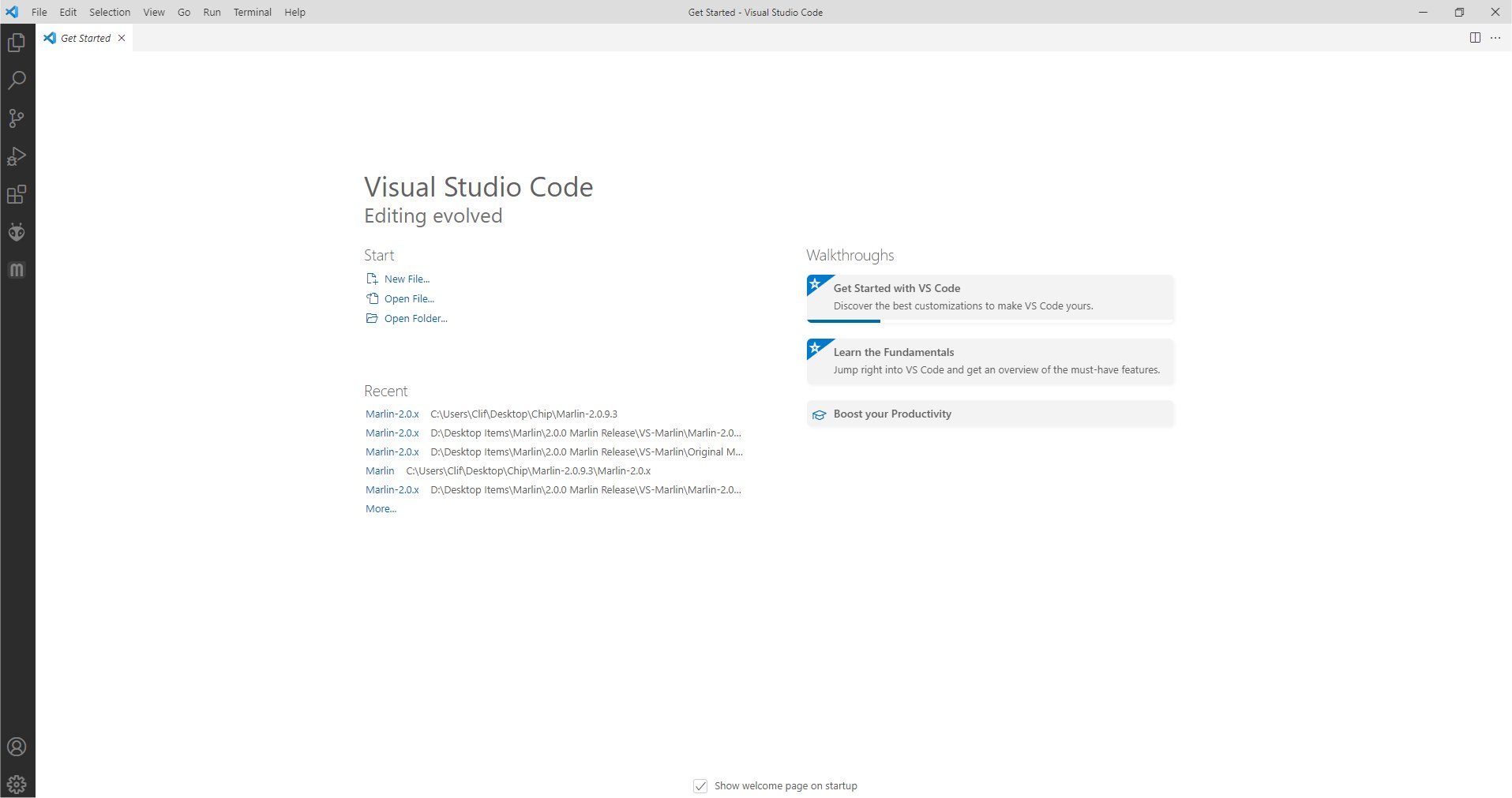Open the Auto Build Marlin icon
The height and width of the screenshot is (798, 1512).
pyautogui.click(x=17, y=270)
